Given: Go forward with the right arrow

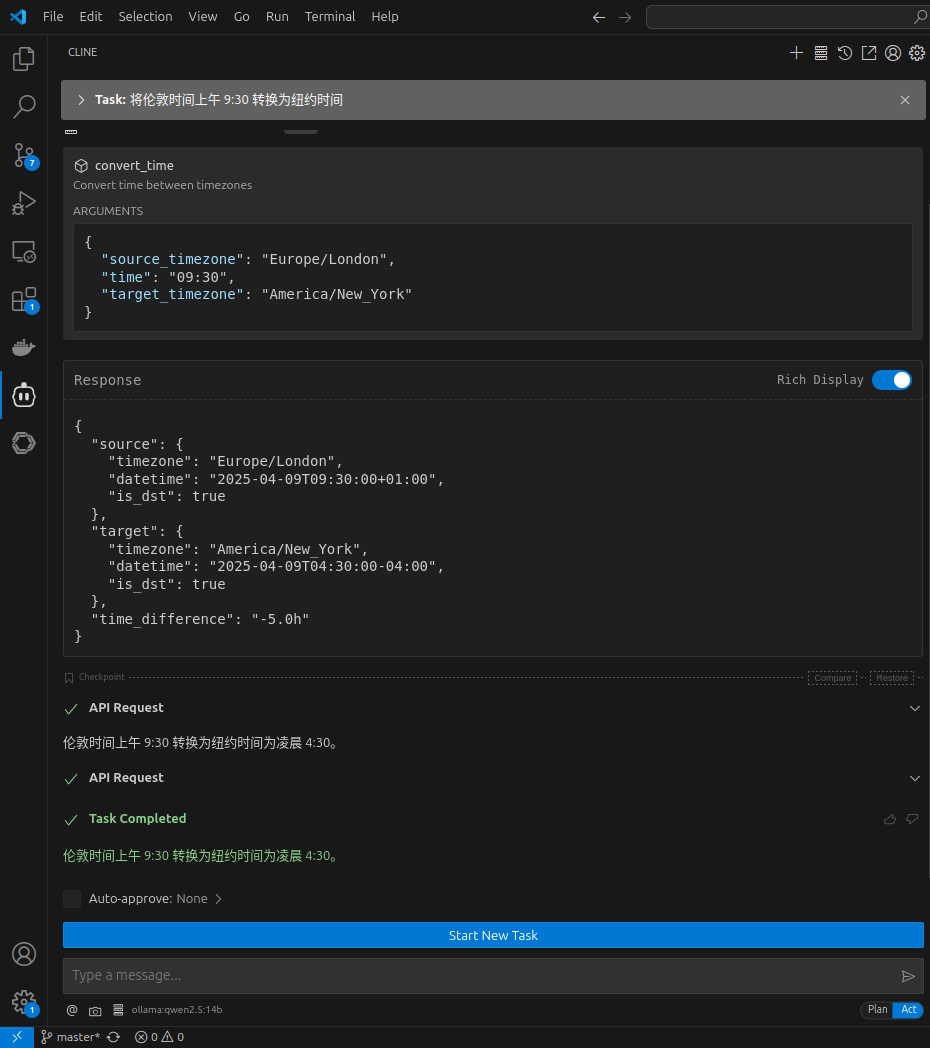Looking at the screenshot, I should (x=624, y=17).
